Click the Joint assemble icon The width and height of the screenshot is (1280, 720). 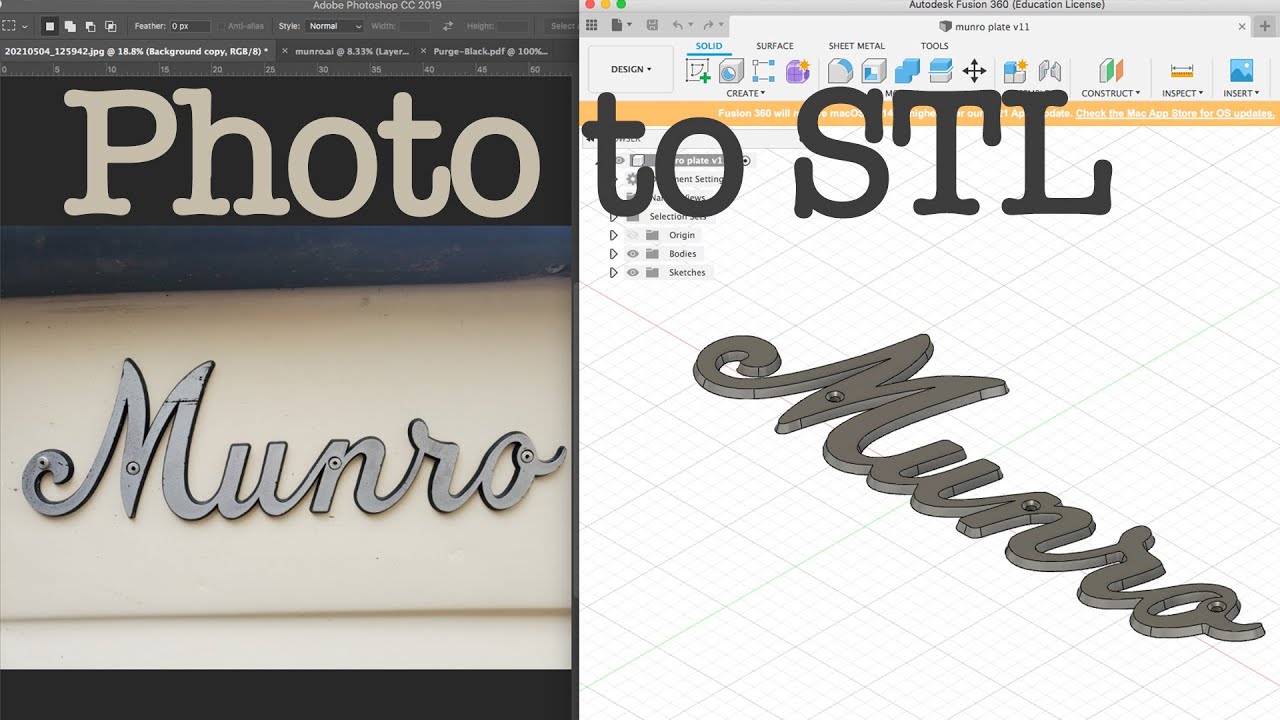[1049, 71]
